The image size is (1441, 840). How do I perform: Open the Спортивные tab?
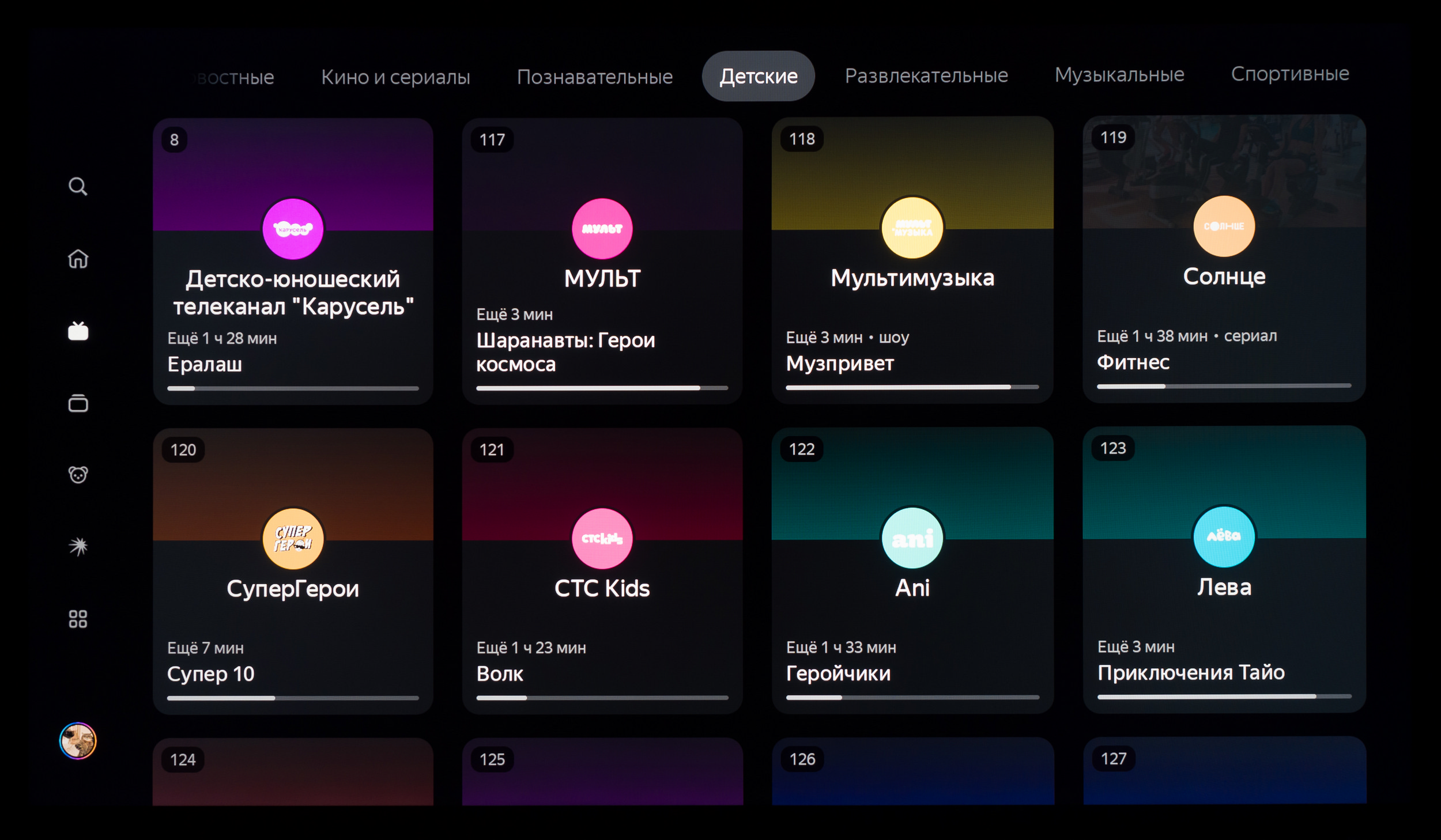pos(1289,74)
